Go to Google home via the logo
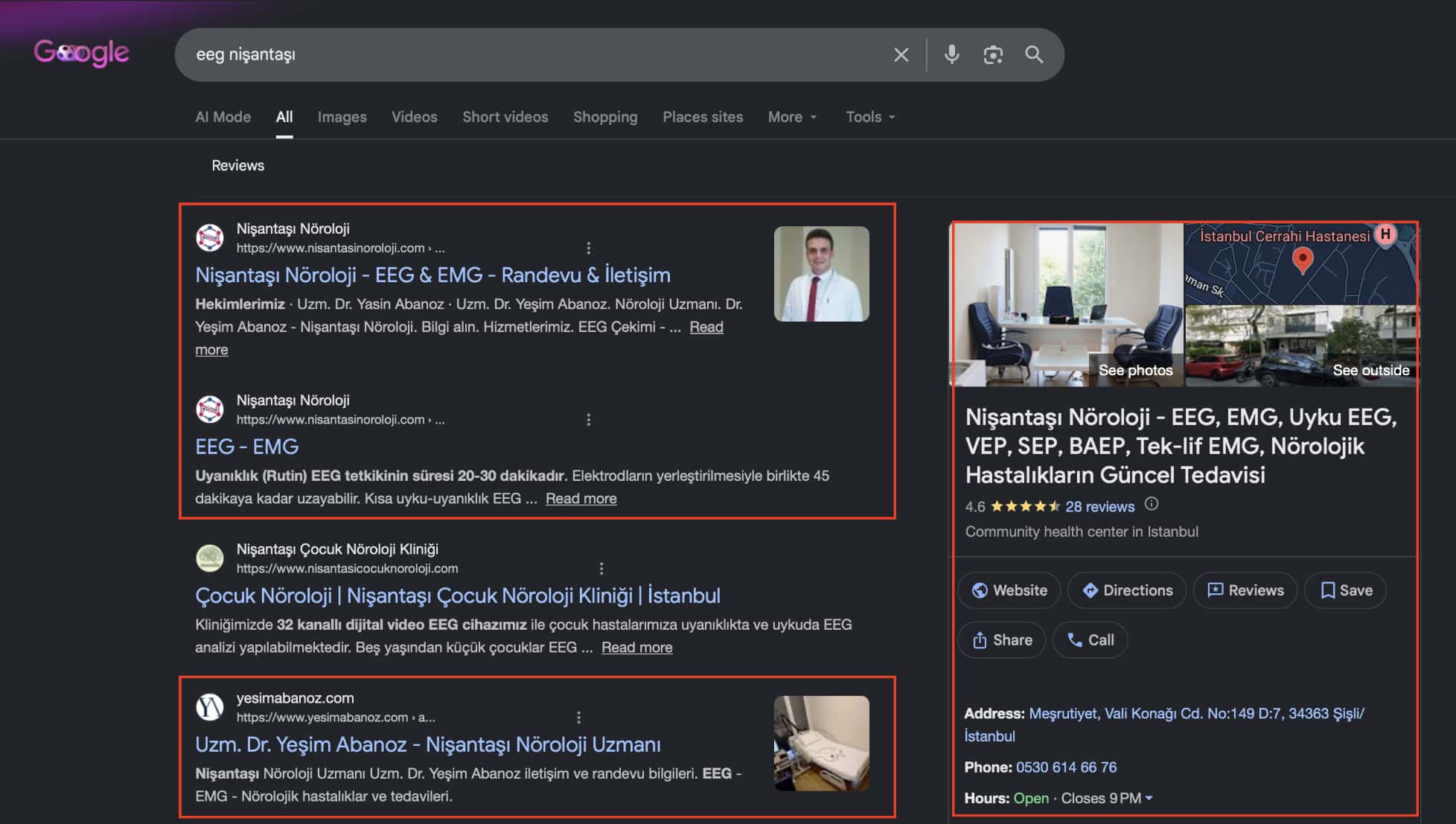Screen dimensions: 1456x824 tap(81, 53)
